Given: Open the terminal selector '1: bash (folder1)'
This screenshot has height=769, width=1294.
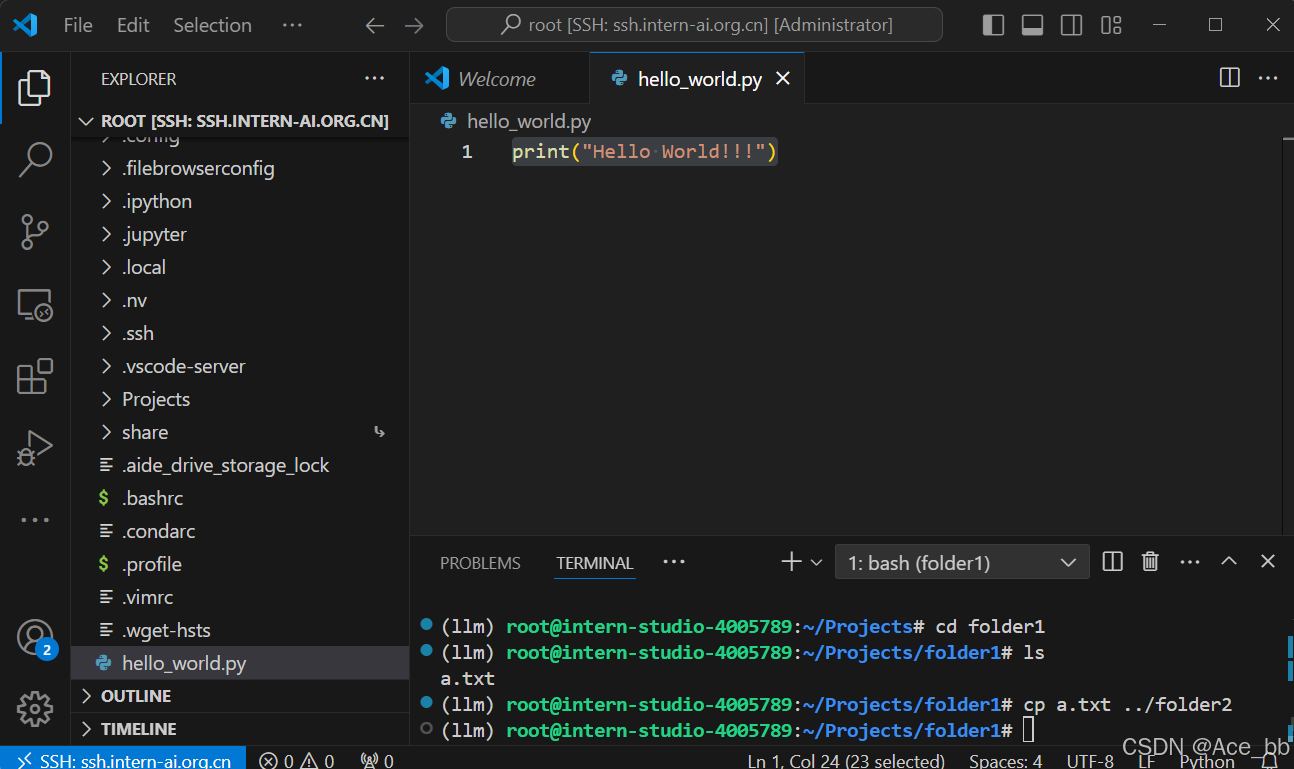Looking at the screenshot, I should (x=962, y=563).
